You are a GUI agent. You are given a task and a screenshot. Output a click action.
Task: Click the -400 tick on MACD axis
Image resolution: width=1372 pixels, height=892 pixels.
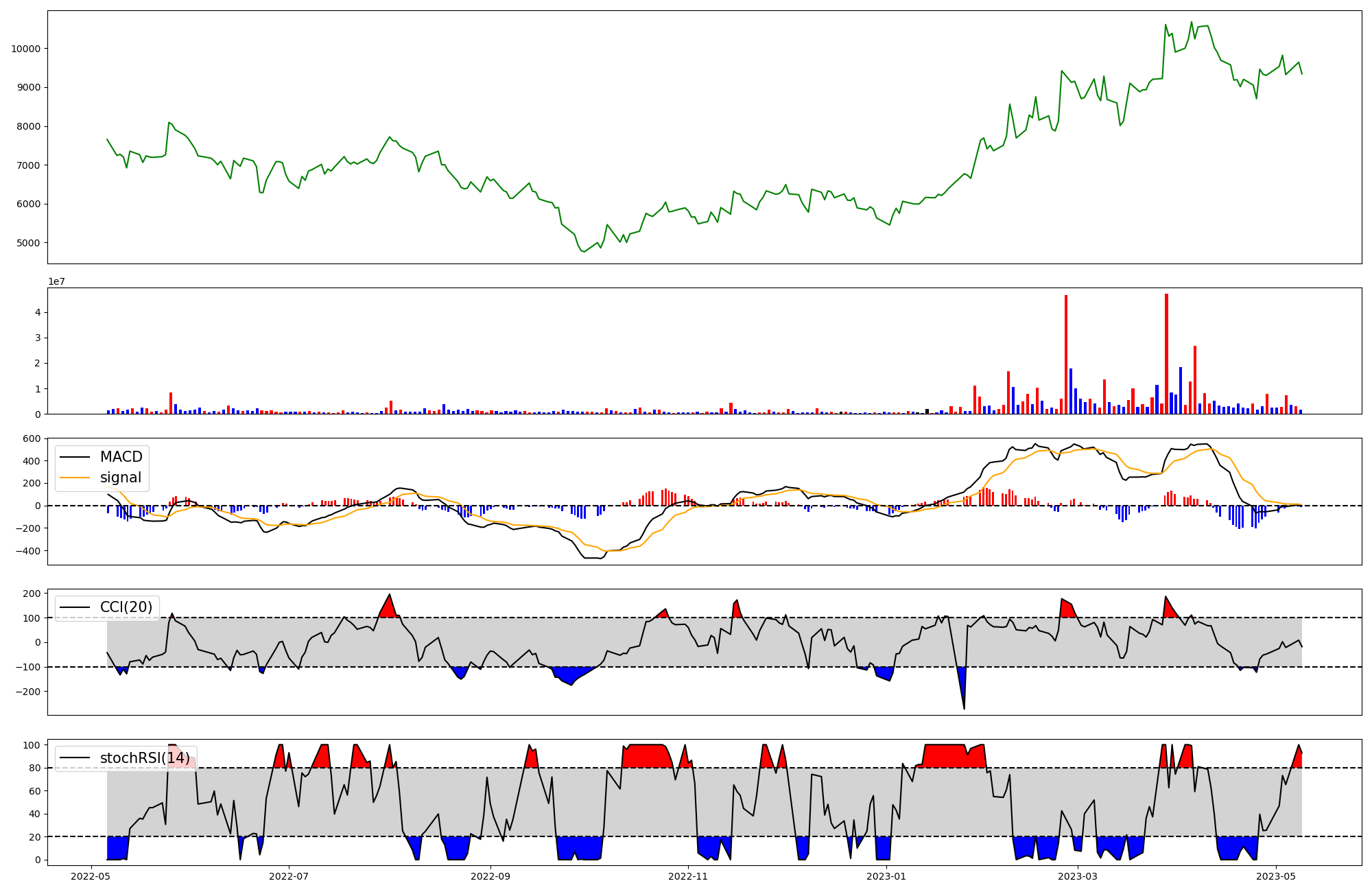(x=28, y=551)
